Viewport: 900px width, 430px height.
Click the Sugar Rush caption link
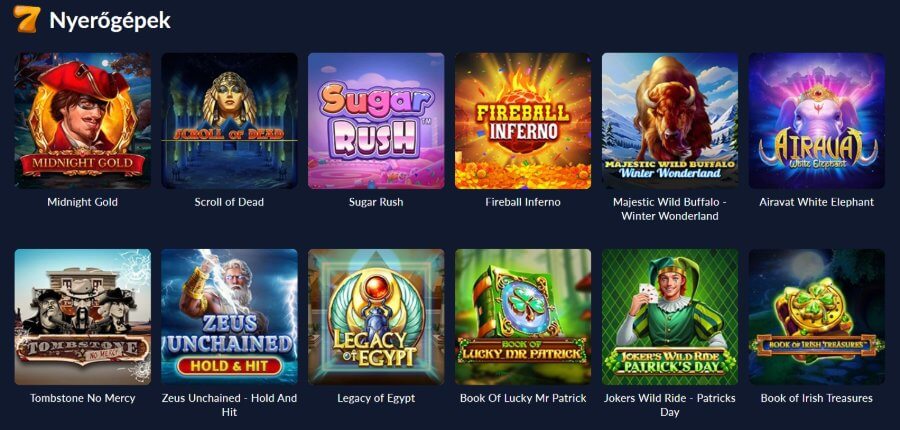[x=376, y=202]
